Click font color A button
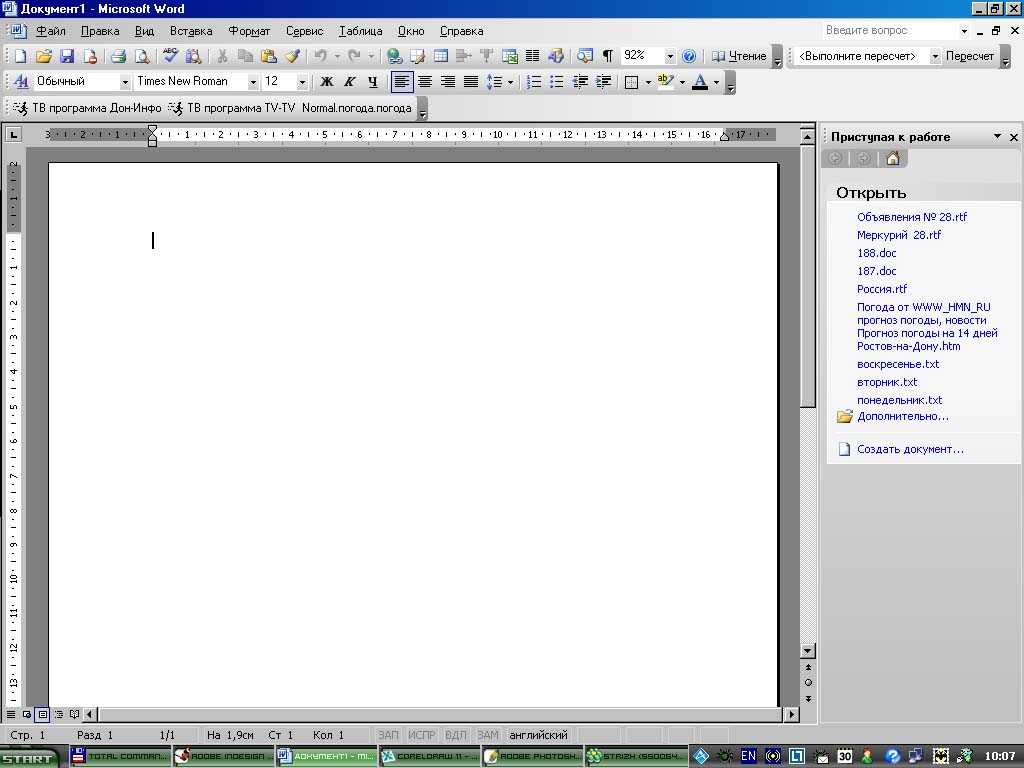The image size is (1024, 768). click(x=699, y=82)
